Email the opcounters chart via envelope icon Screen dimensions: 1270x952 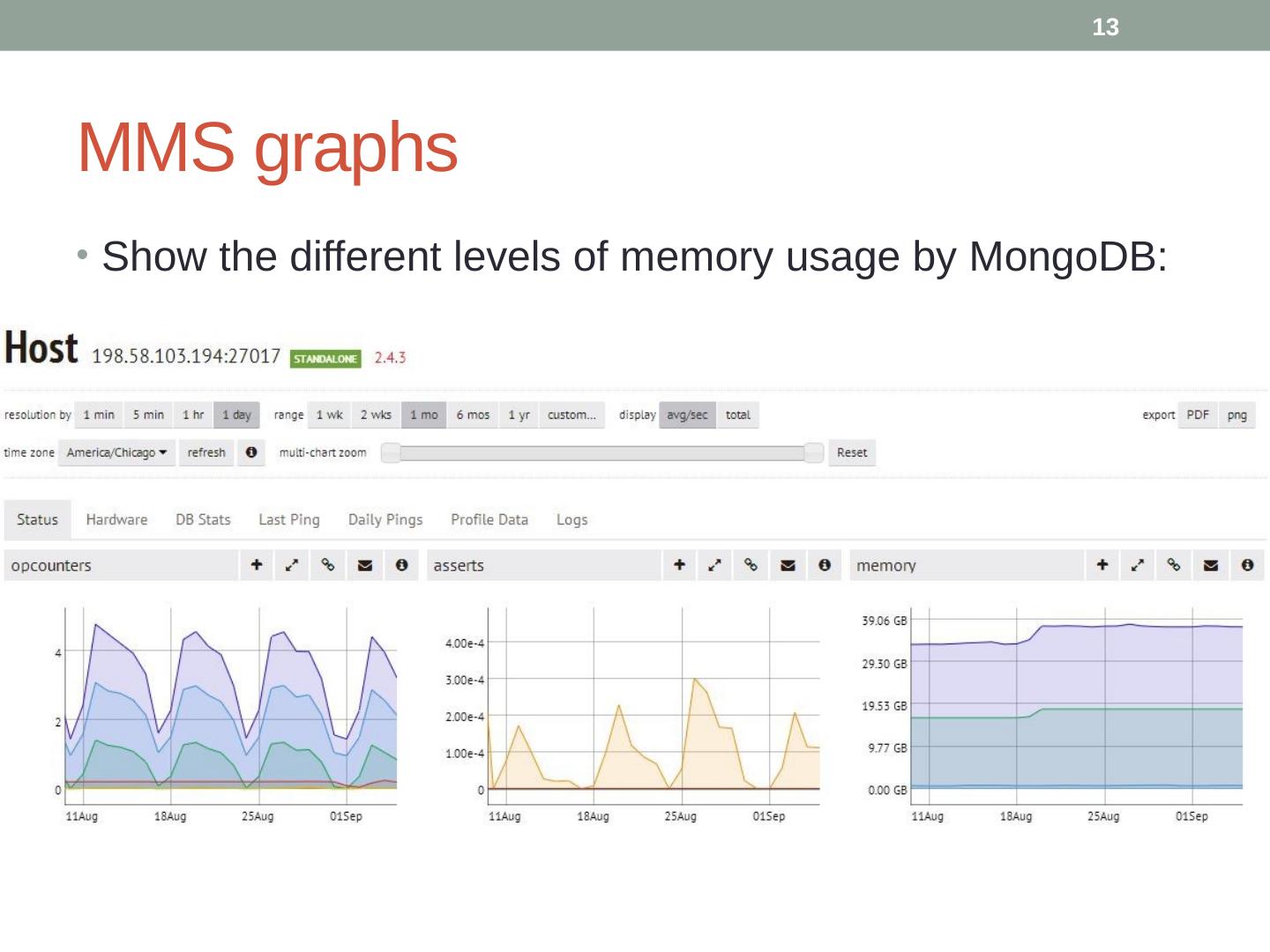click(x=365, y=565)
